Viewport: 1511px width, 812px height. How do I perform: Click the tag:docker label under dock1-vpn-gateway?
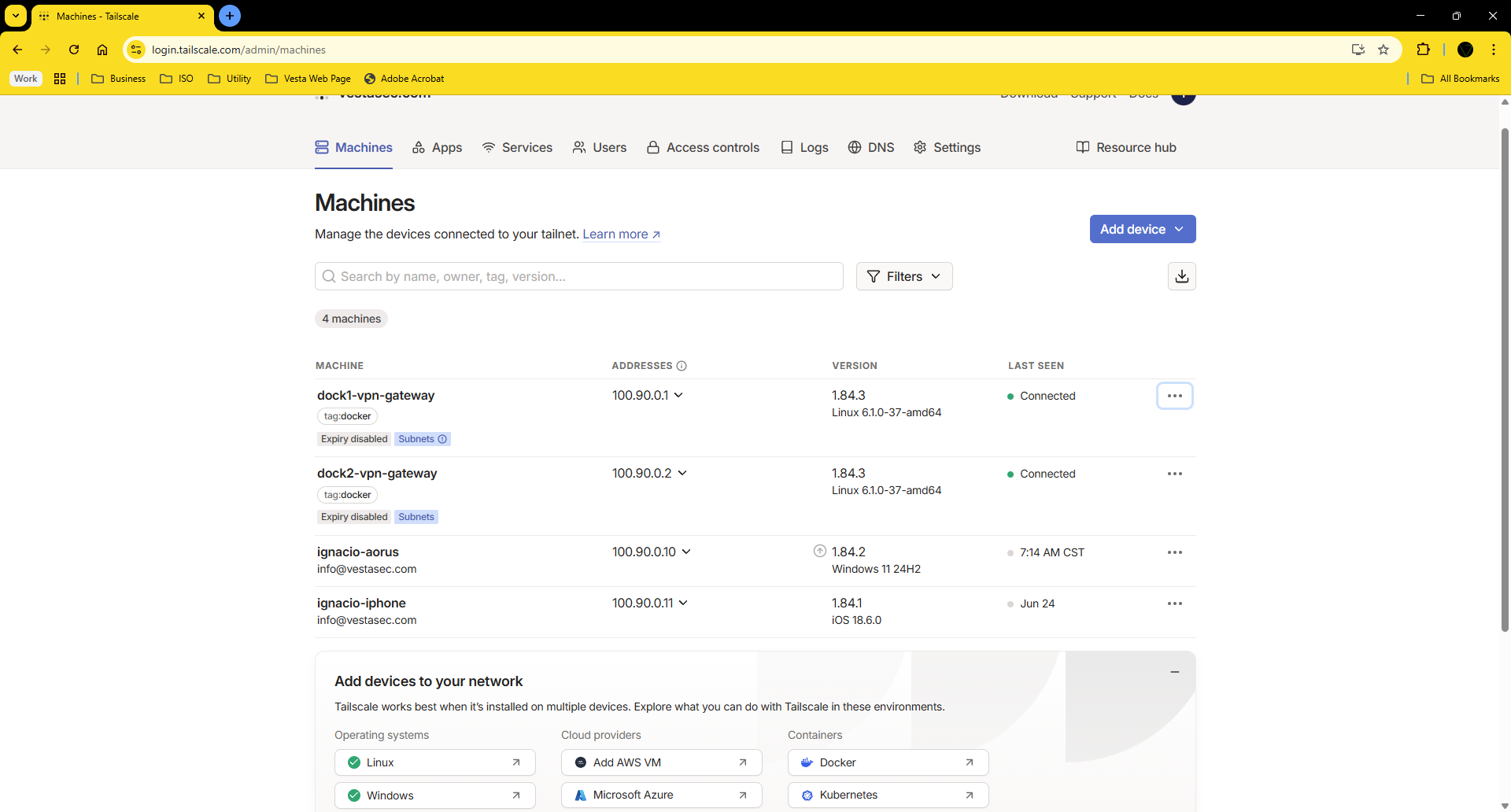coord(347,416)
